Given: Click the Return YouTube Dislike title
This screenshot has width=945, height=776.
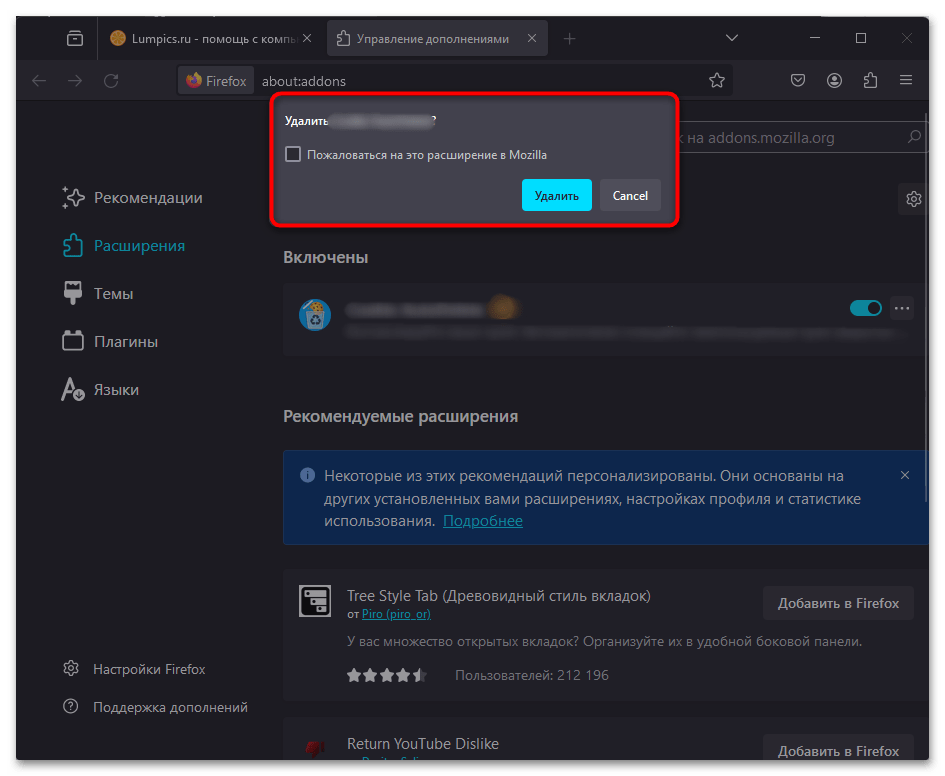Looking at the screenshot, I should coord(423,743).
